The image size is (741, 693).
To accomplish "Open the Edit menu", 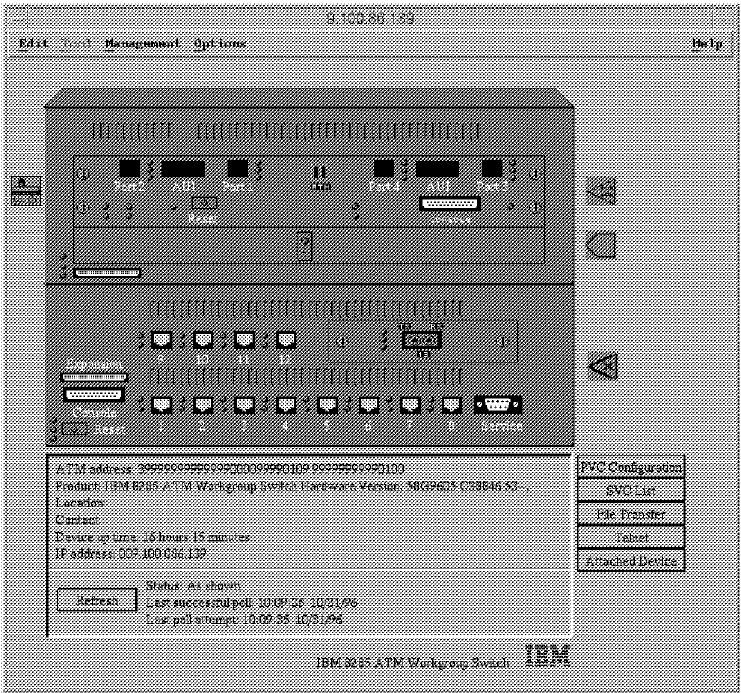I will (33, 43).
